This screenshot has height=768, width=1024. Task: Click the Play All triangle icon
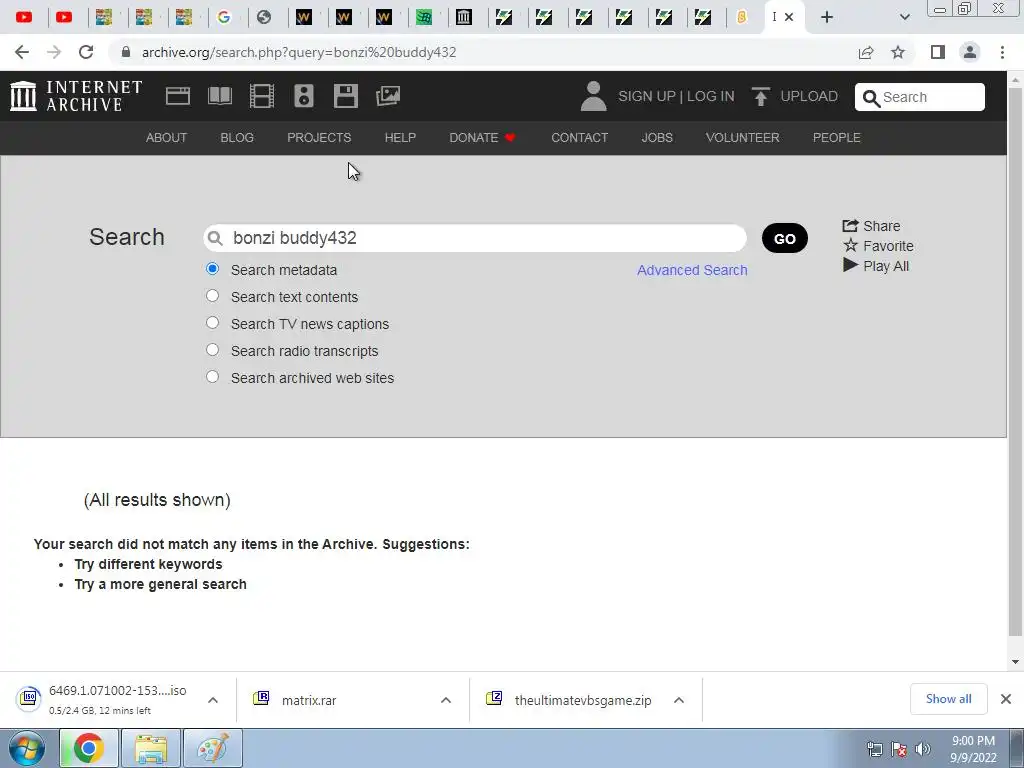pos(850,265)
